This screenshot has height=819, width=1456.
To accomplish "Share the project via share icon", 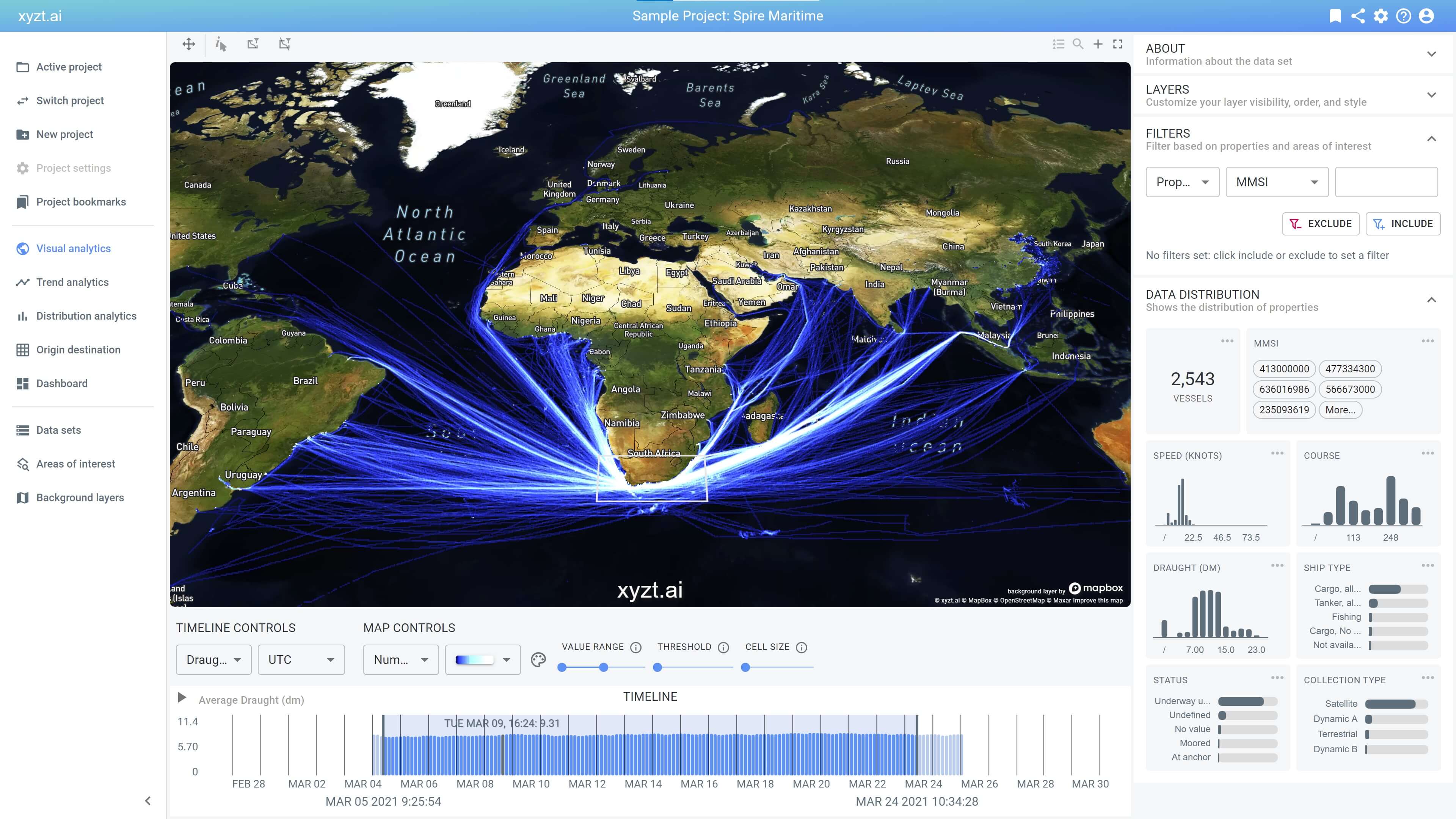I will [1358, 16].
